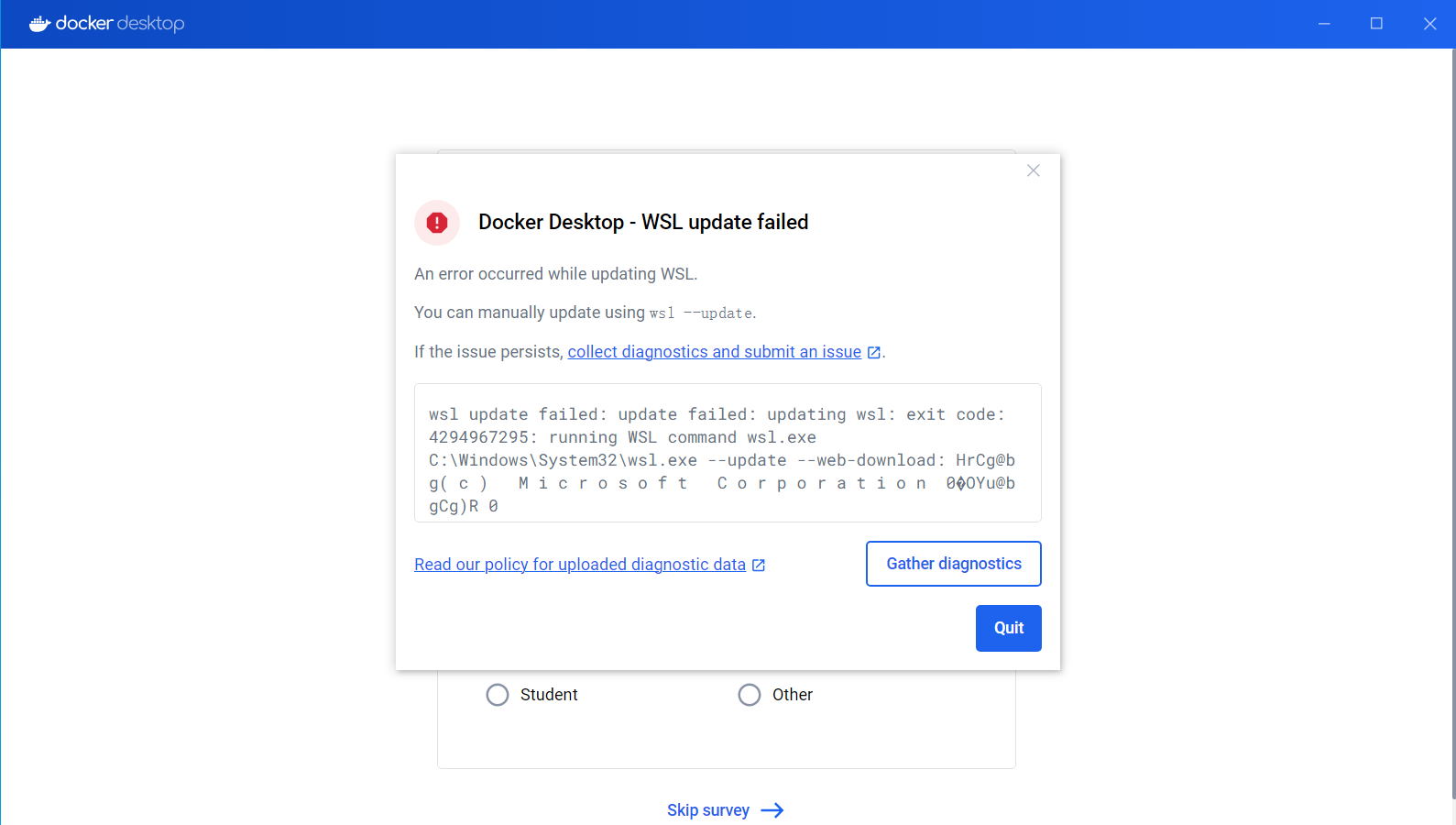Click external-link icon beside diagnostic data policy
Image resolution: width=1456 pixels, height=825 pixels.
759,566
